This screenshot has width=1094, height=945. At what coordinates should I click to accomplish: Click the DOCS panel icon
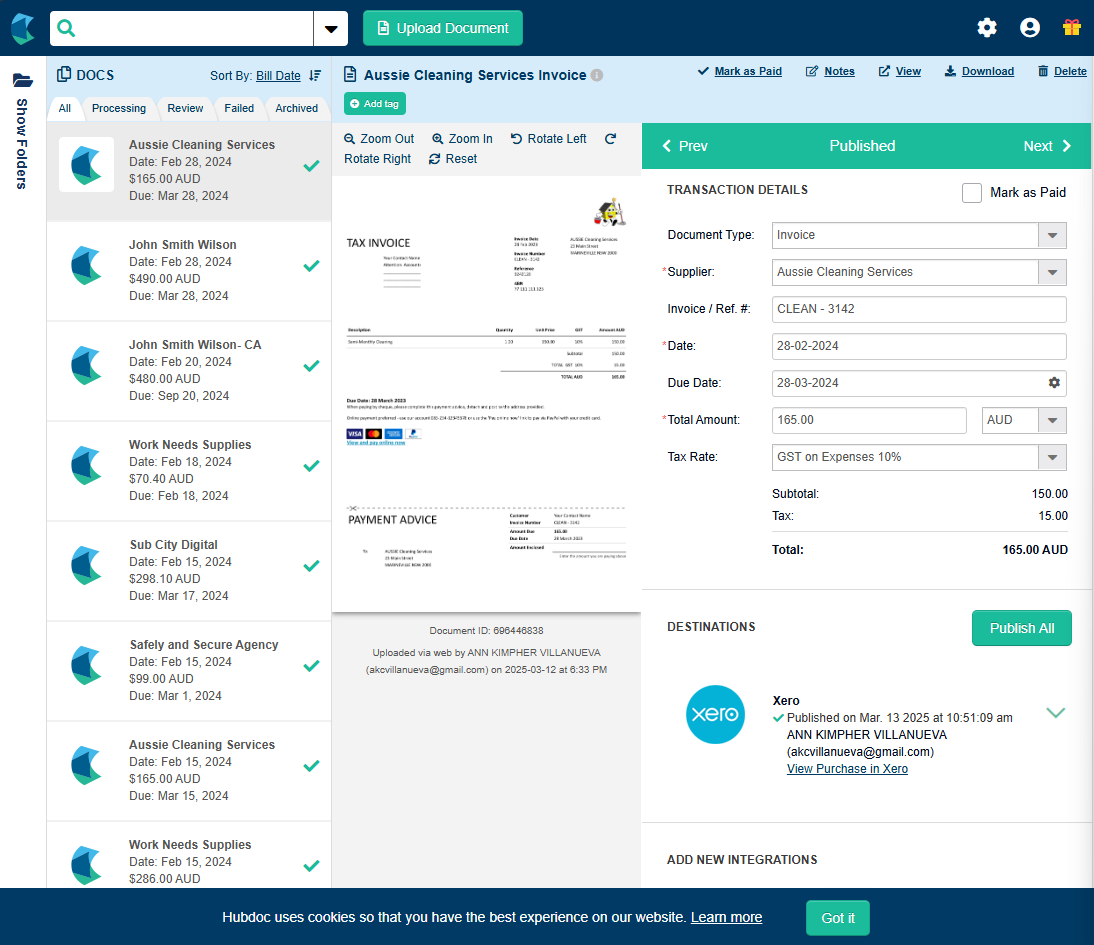pyautogui.click(x=64, y=75)
